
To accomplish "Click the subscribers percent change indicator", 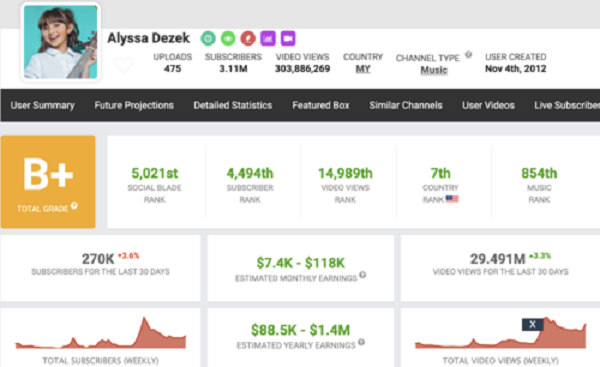I will (x=128, y=256).
